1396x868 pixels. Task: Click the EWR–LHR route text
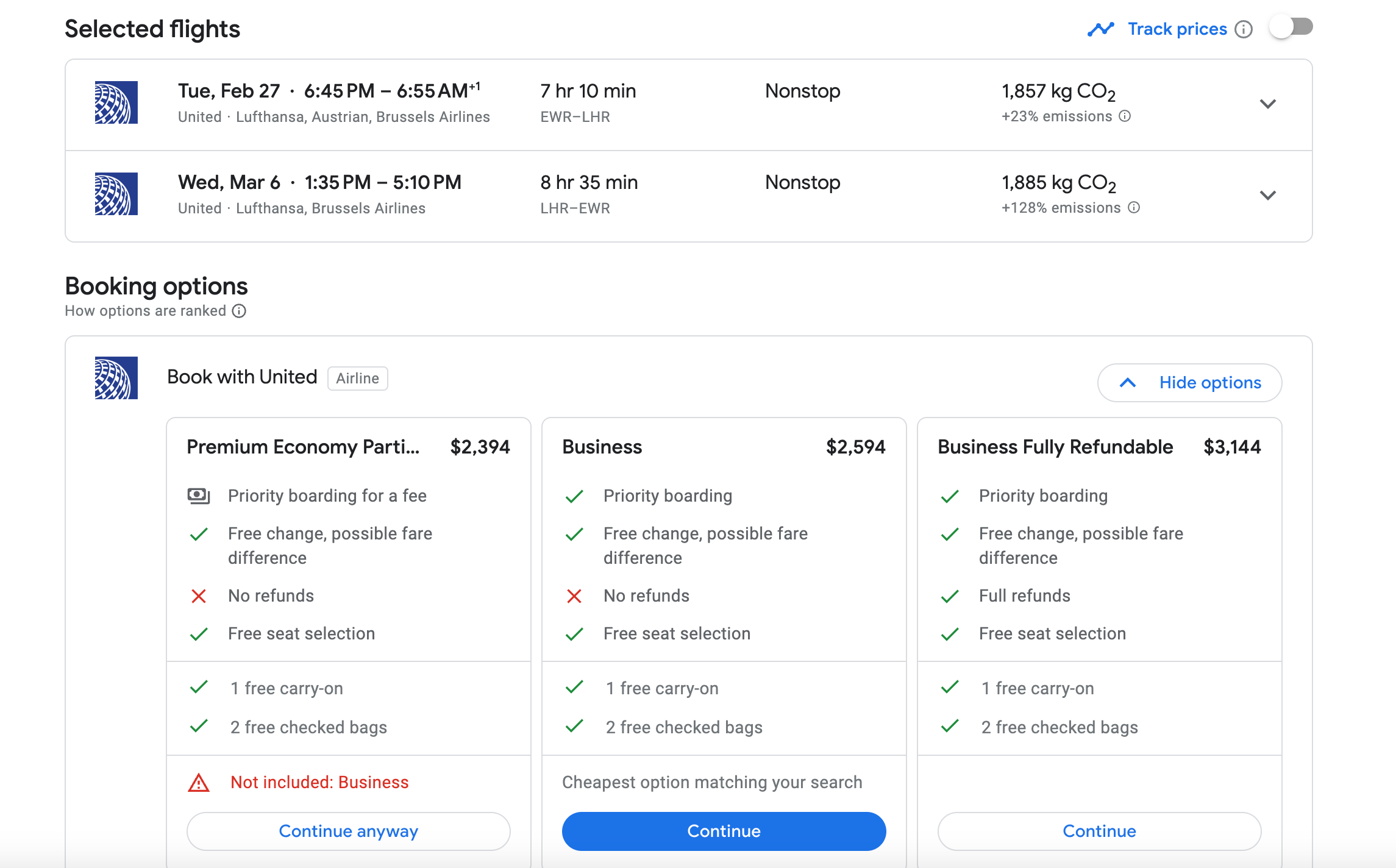[x=575, y=116]
